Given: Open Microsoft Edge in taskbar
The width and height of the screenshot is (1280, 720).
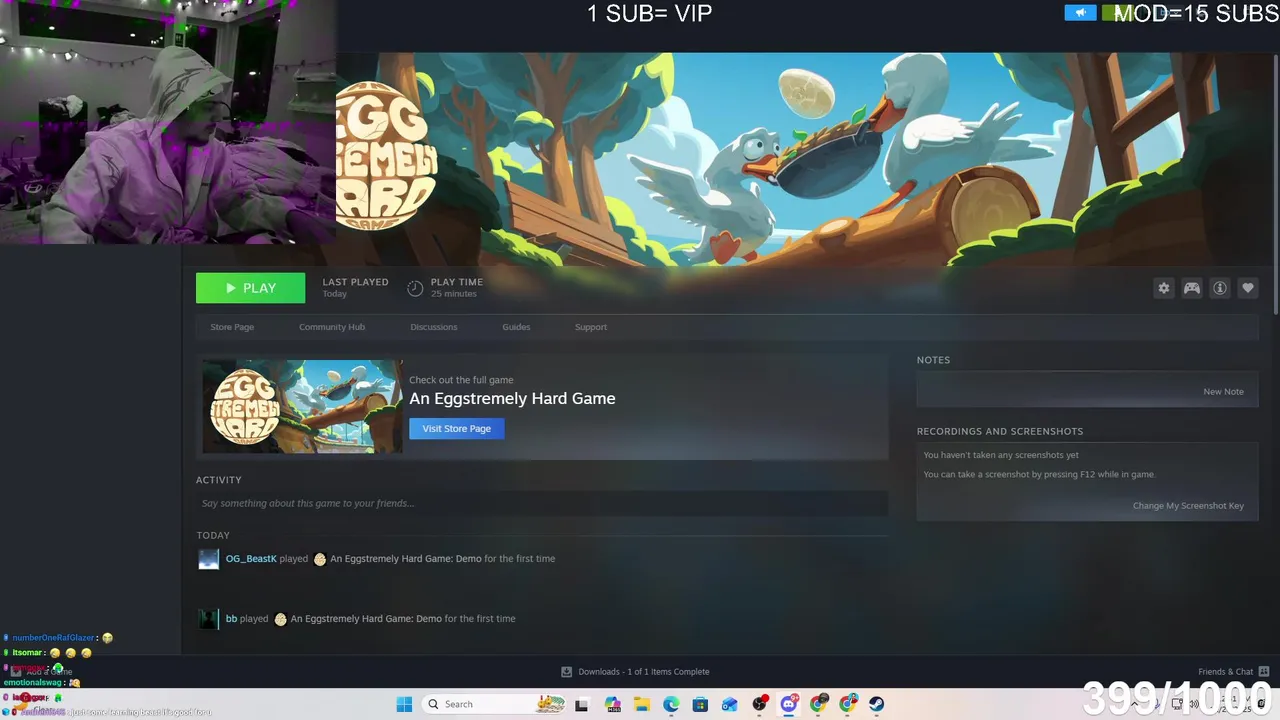Looking at the screenshot, I should pos(671,704).
